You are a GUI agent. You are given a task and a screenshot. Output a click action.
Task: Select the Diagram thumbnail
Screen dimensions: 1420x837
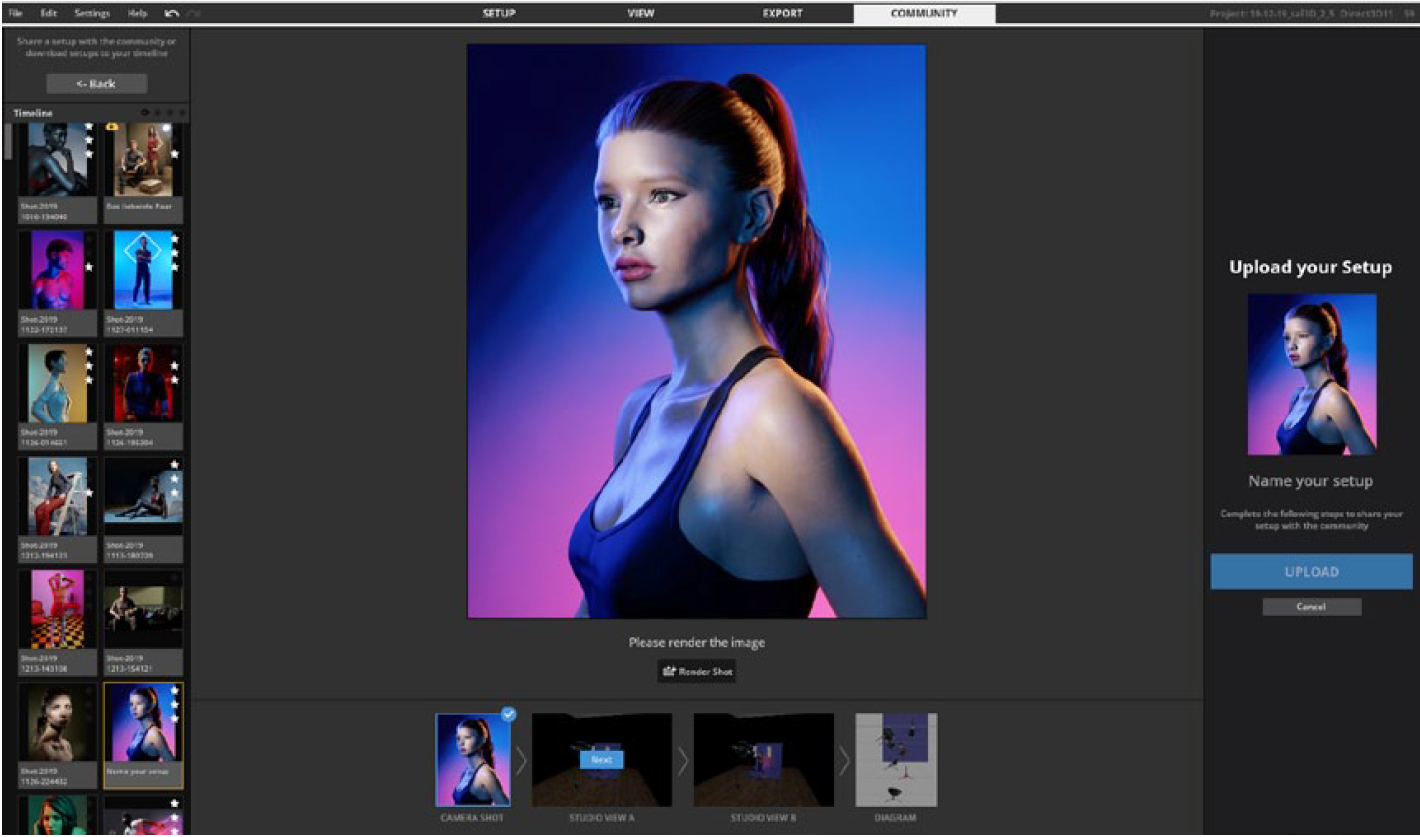(896, 760)
